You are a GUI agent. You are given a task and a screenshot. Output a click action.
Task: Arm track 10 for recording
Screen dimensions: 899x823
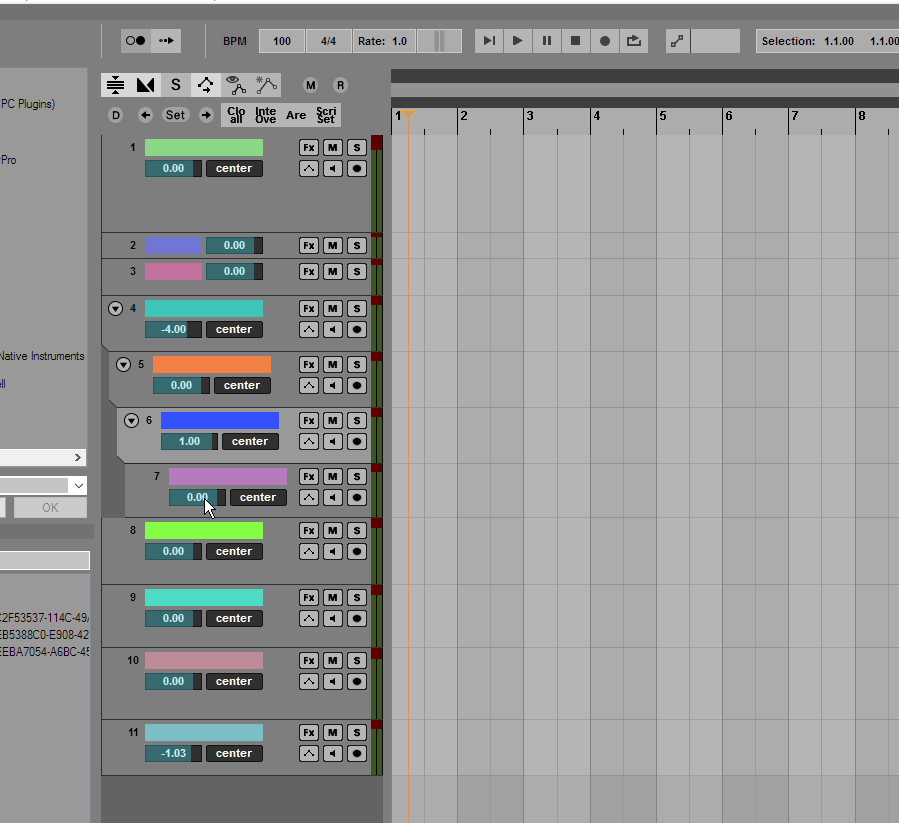tap(357, 681)
